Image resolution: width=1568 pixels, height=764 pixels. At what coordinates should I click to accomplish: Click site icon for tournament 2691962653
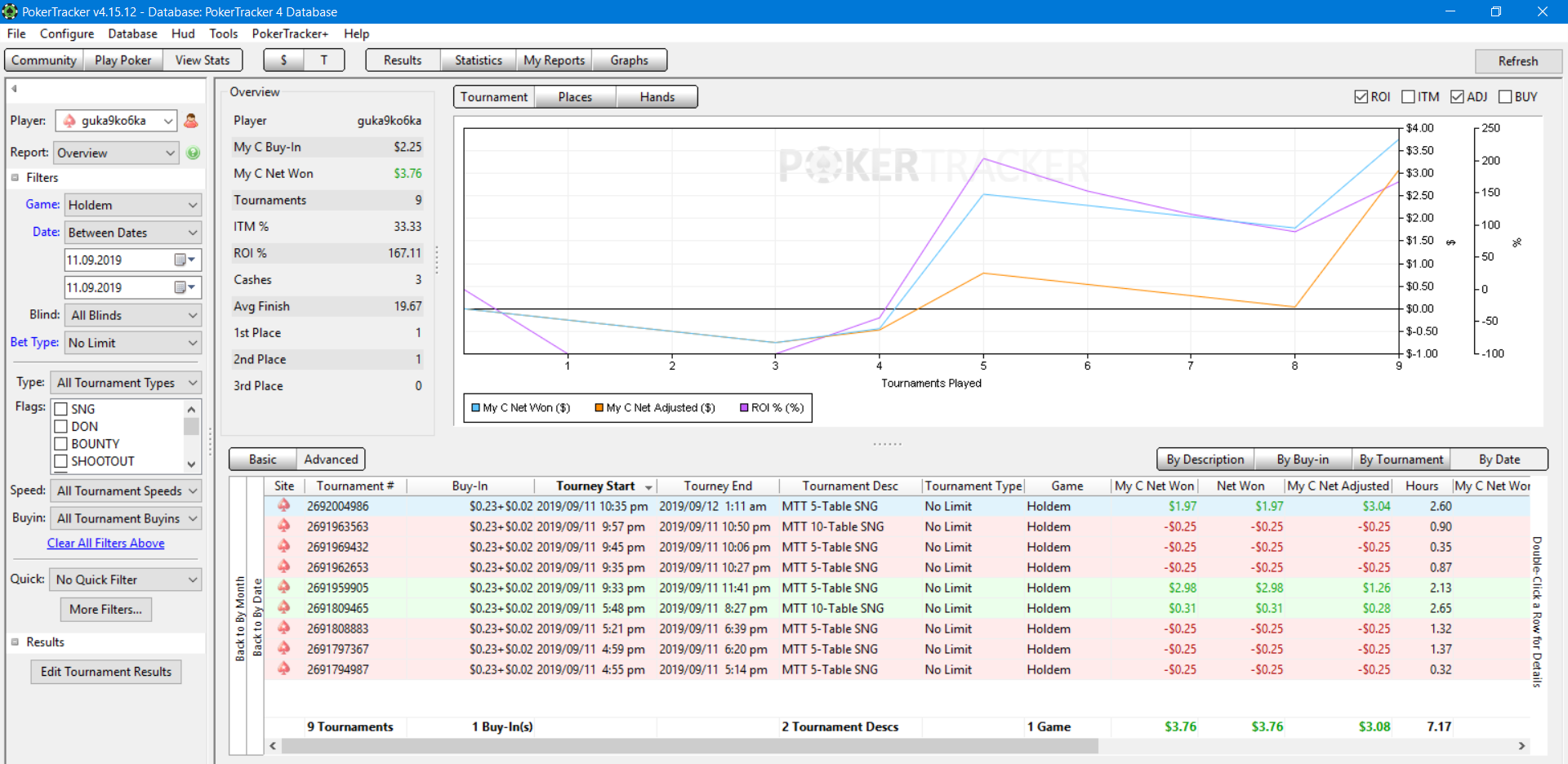284,567
